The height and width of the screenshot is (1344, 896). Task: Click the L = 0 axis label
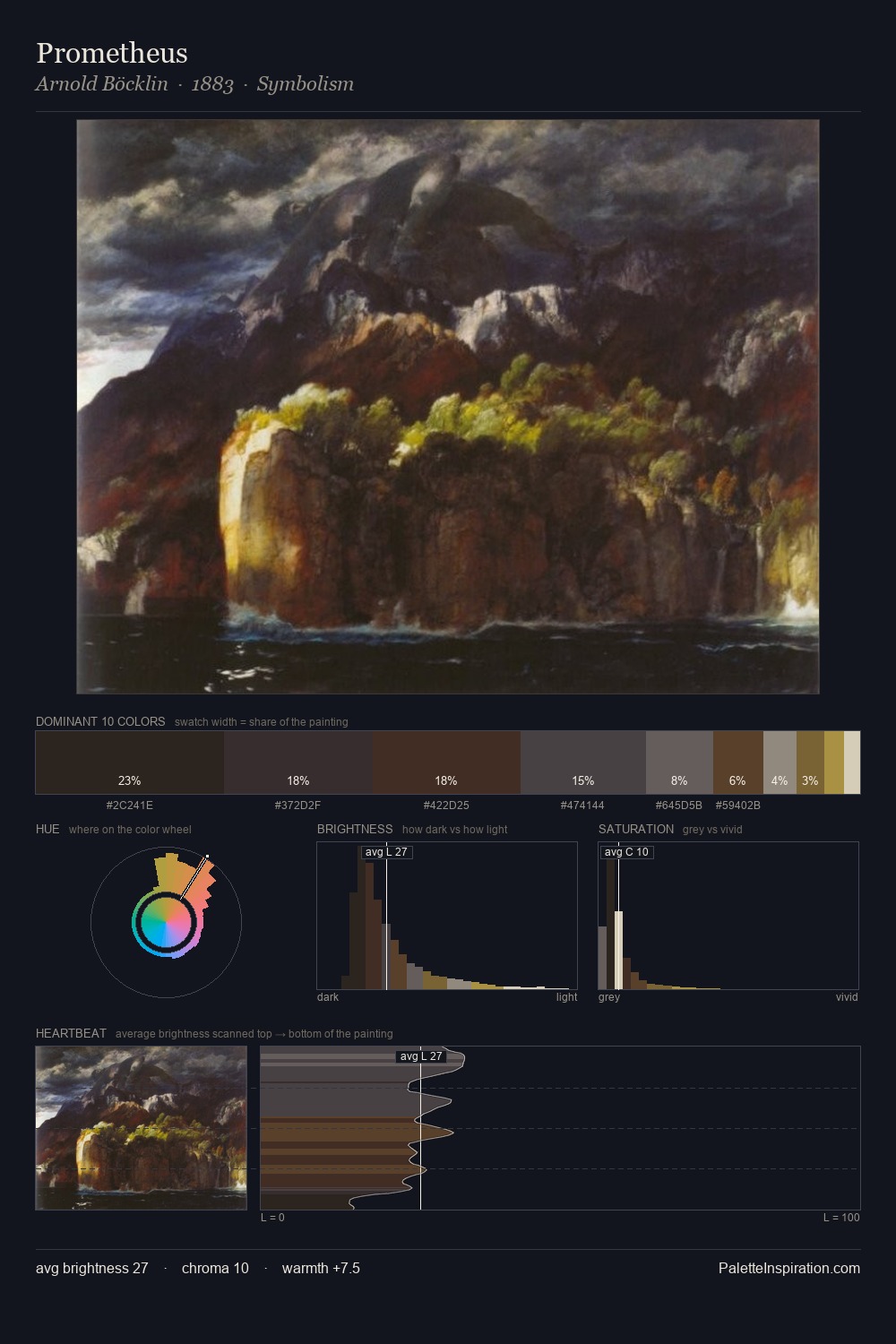(272, 1218)
